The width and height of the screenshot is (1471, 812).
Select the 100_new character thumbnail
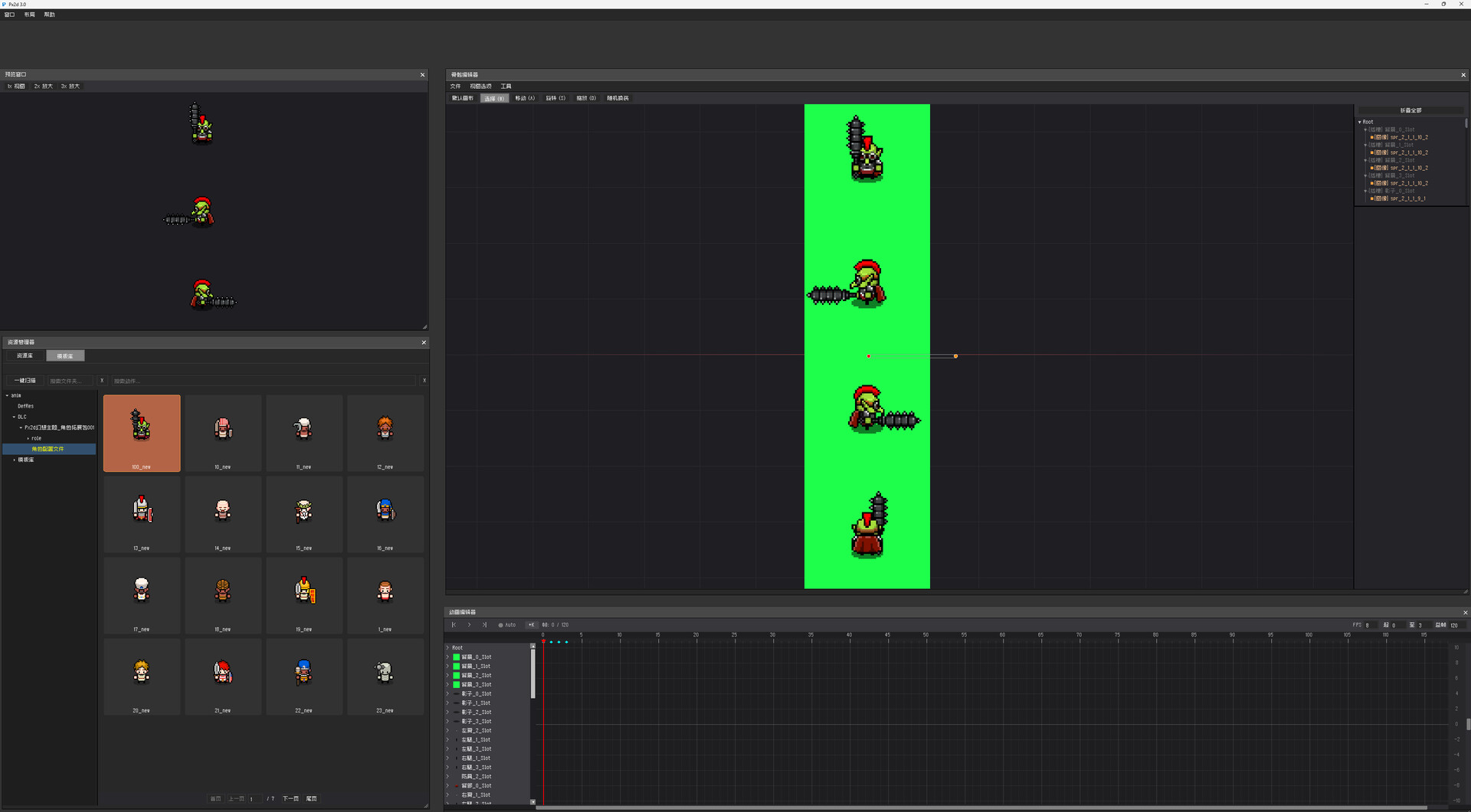tap(142, 433)
